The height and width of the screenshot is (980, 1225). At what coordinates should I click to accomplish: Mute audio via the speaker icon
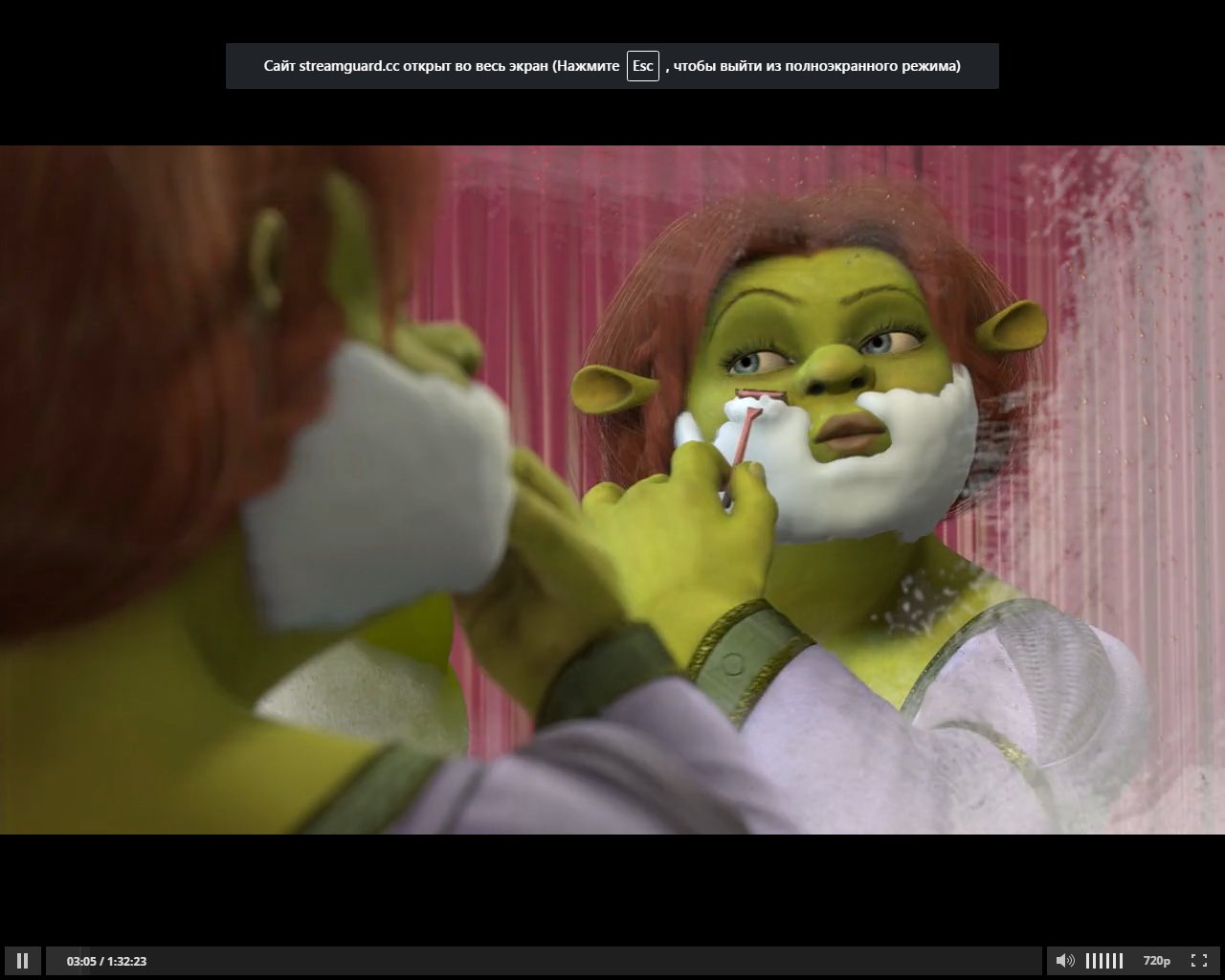(1065, 961)
